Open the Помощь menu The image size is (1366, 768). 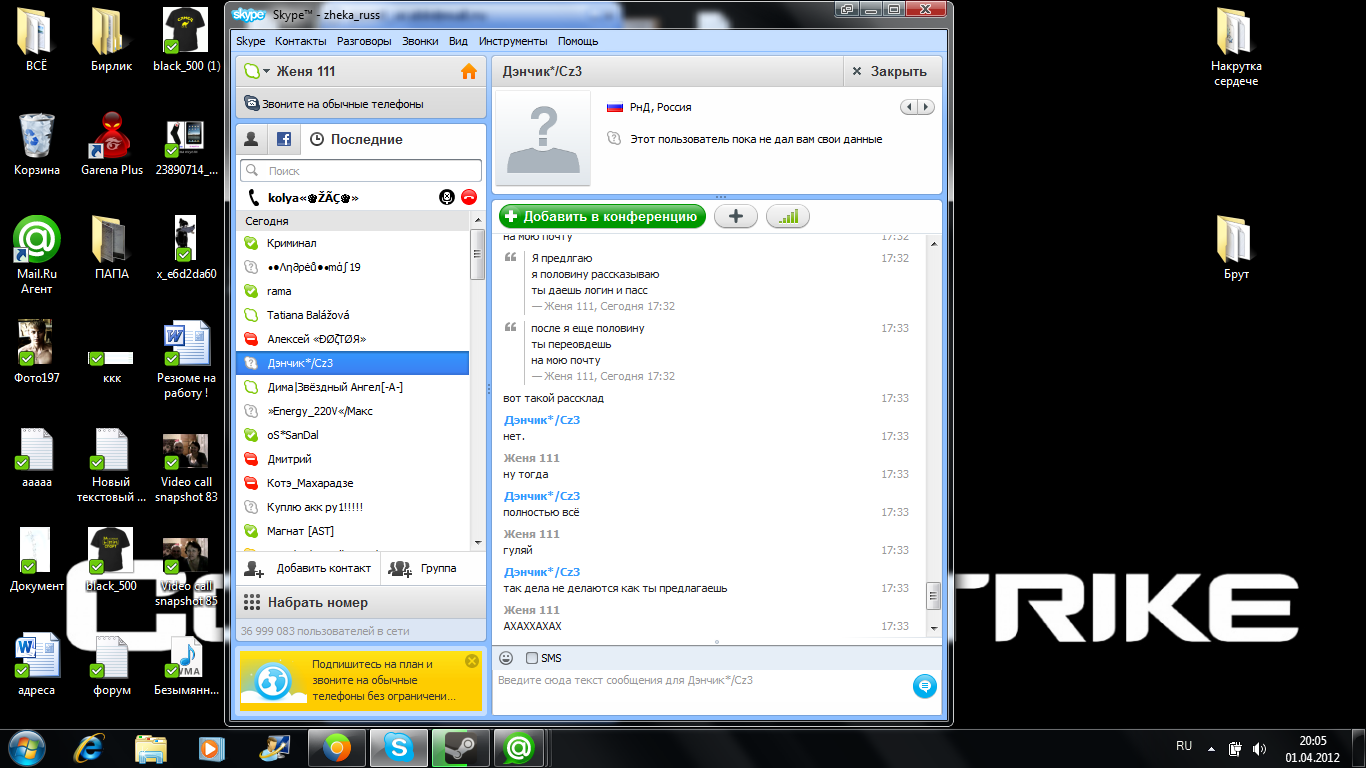[578, 41]
